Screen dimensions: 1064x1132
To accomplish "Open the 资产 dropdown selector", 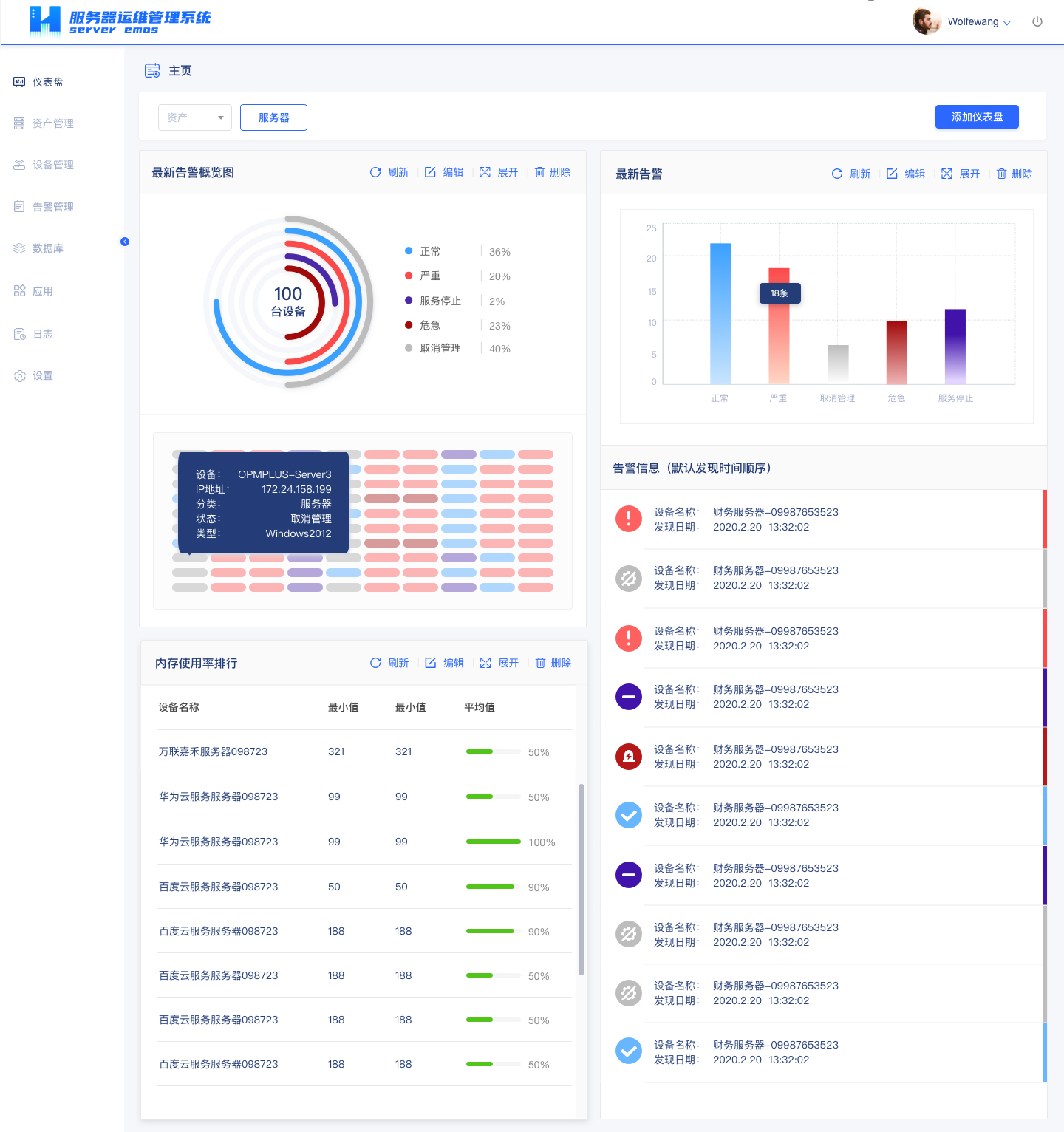I will coord(195,117).
